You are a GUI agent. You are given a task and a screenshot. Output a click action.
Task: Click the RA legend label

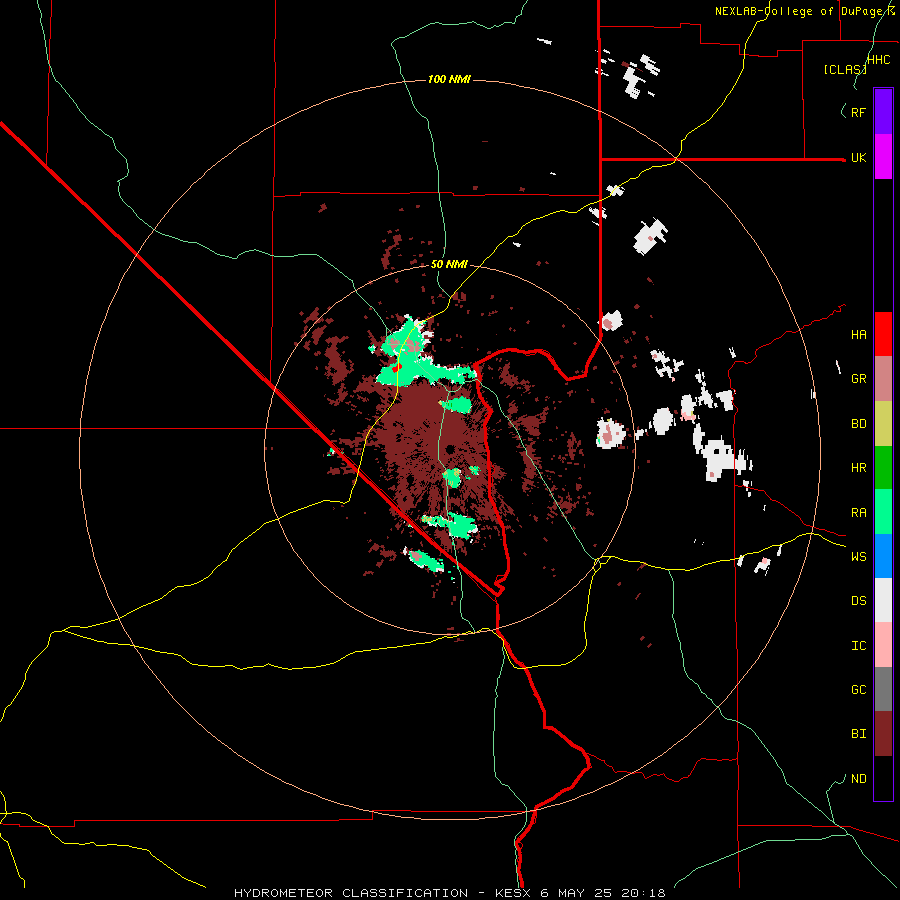coord(858,513)
